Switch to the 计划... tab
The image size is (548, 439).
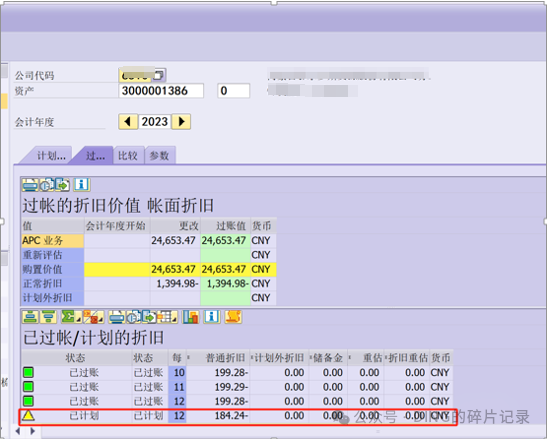point(51,156)
